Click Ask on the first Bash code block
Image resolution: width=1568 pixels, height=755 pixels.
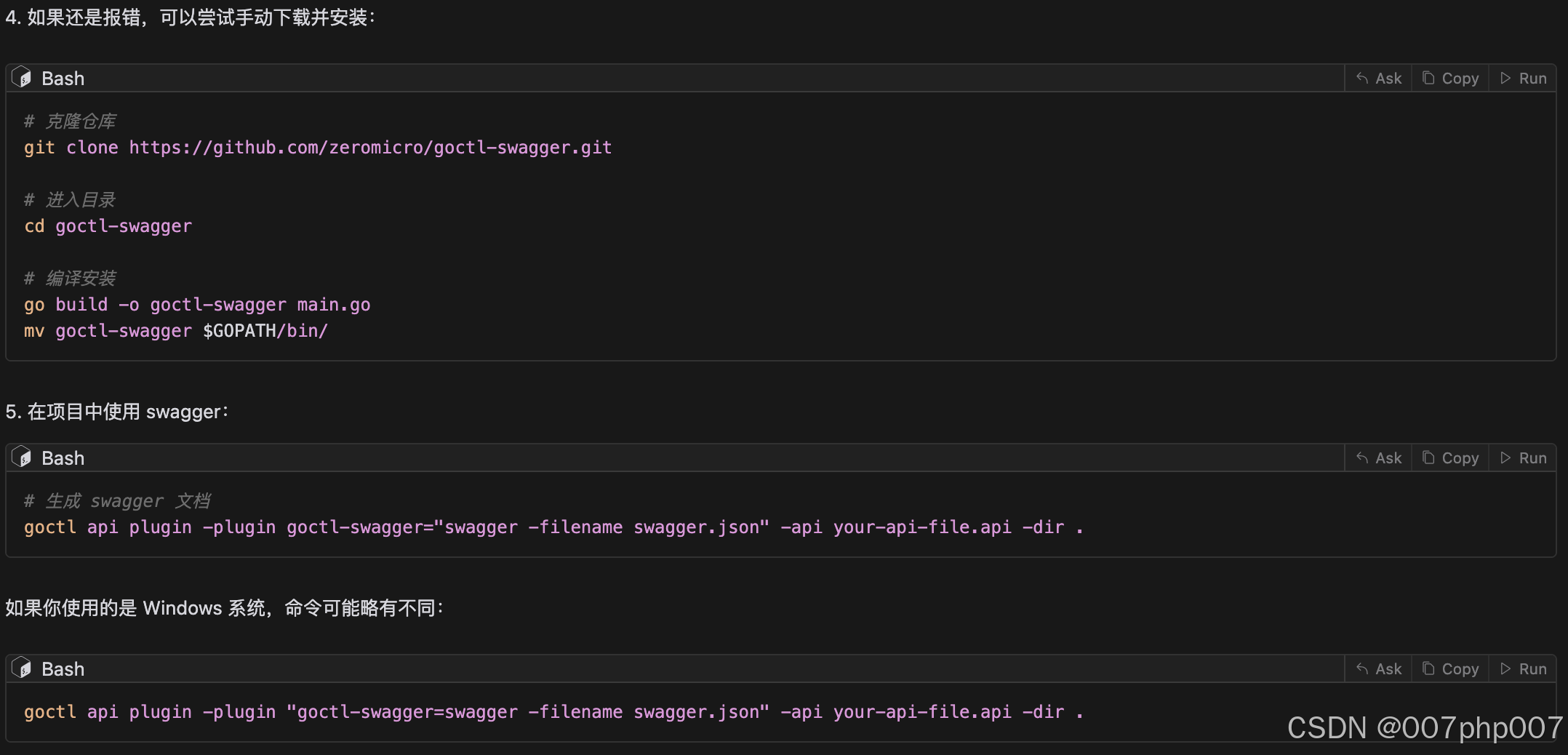pos(1378,78)
